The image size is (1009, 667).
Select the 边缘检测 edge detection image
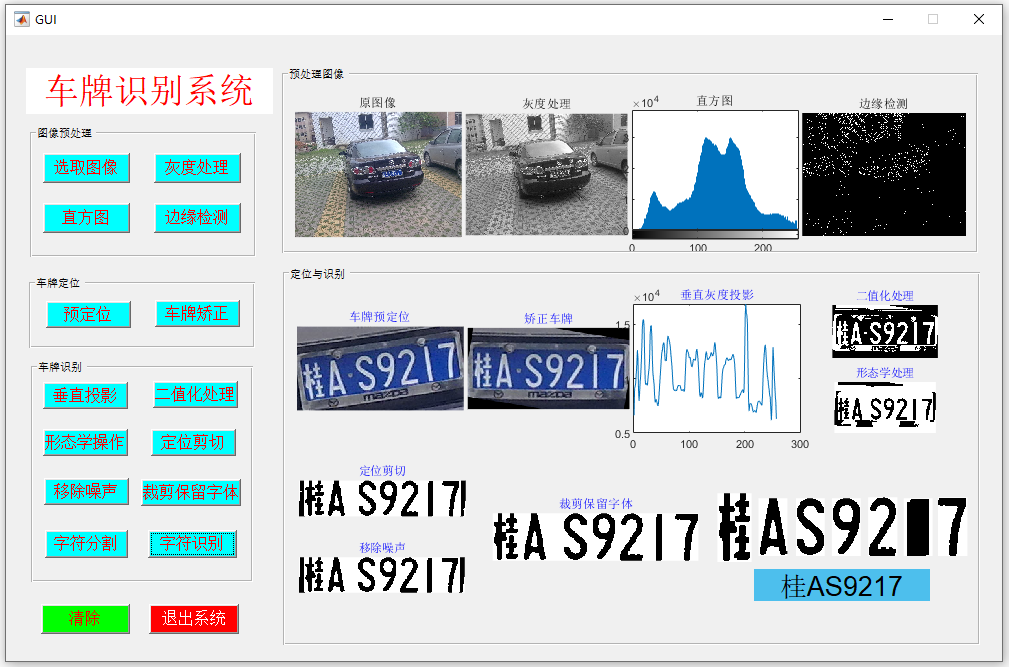click(x=884, y=174)
